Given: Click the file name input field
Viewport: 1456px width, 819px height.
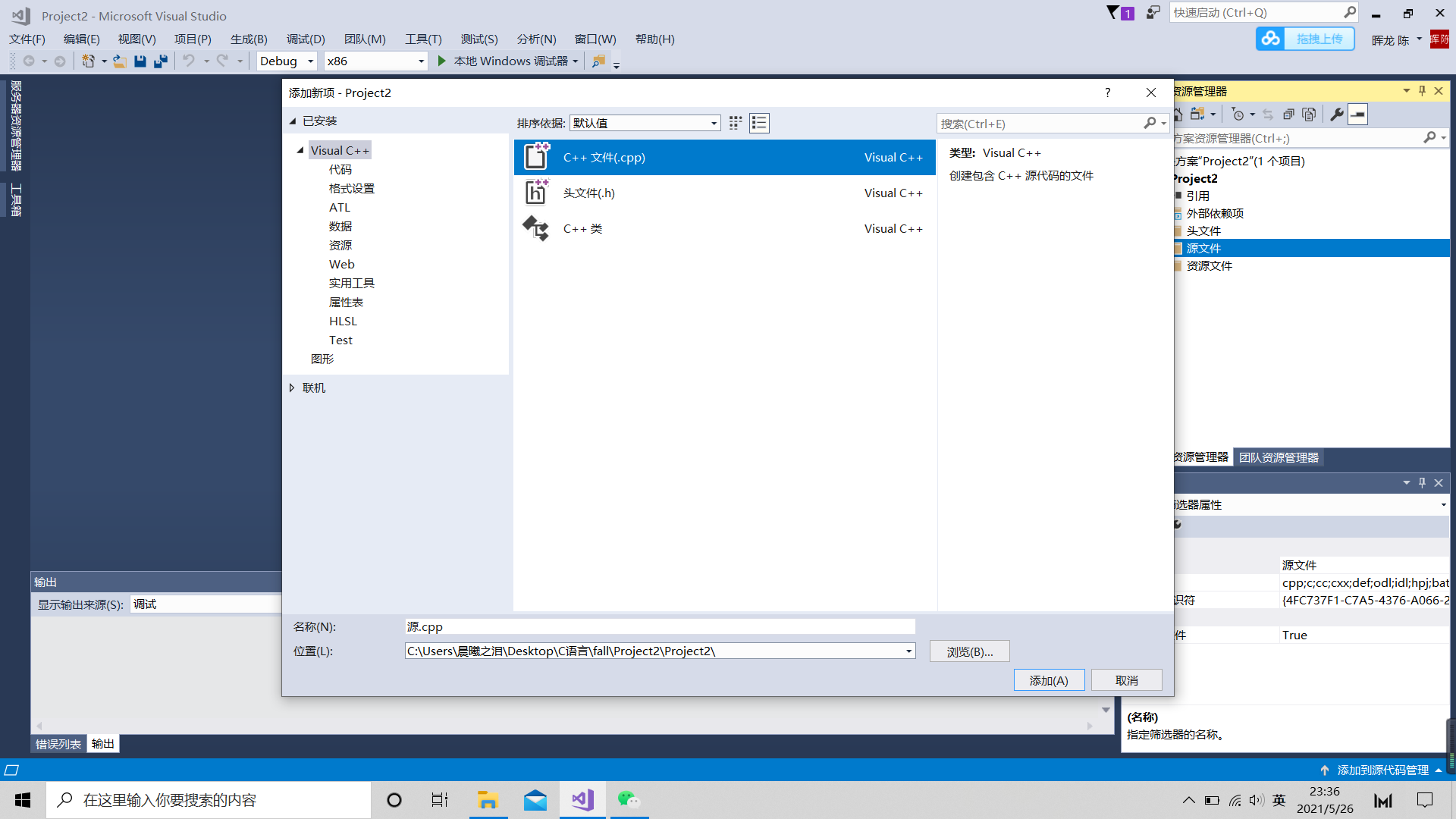Looking at the screenshot, I should (660, 626).
